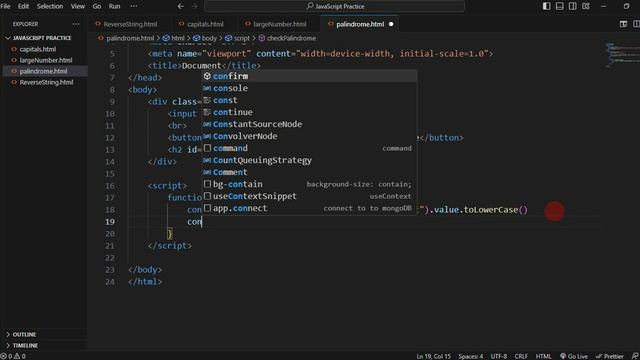Switch to the palindrome.html tab
This screenshot has width=640, height=360.
point(360,24)
